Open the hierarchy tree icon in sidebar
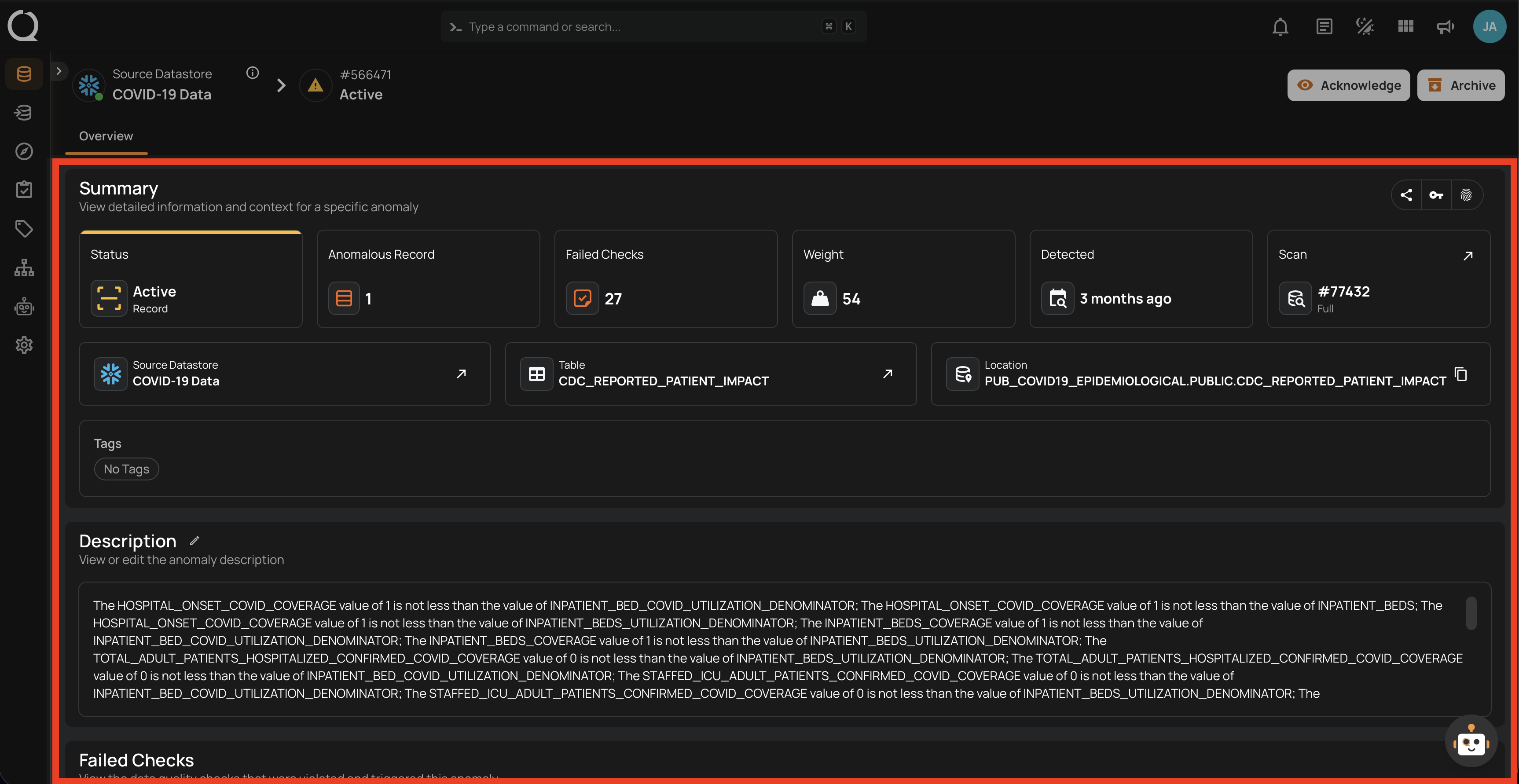Screen dimensions: 1519x784 tap(24, 267)
